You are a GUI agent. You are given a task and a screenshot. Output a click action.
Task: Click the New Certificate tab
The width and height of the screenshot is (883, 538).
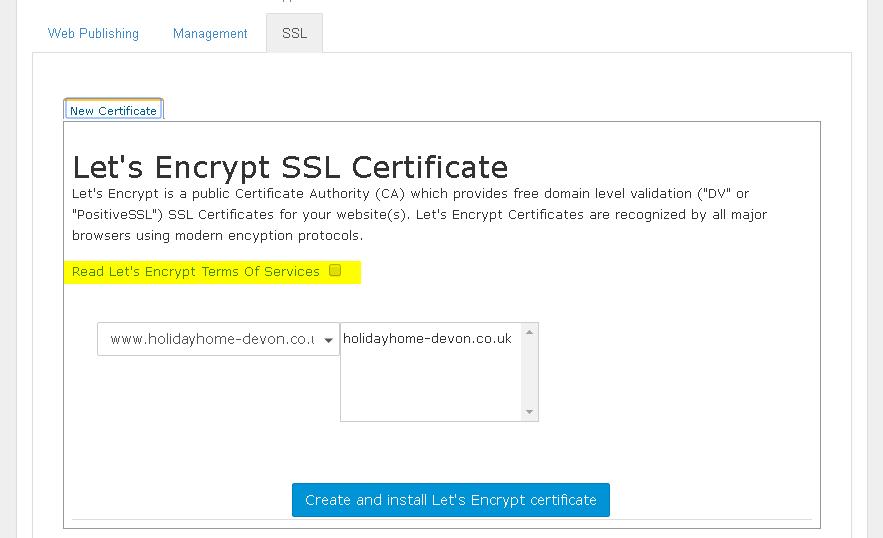coord(113,110)
